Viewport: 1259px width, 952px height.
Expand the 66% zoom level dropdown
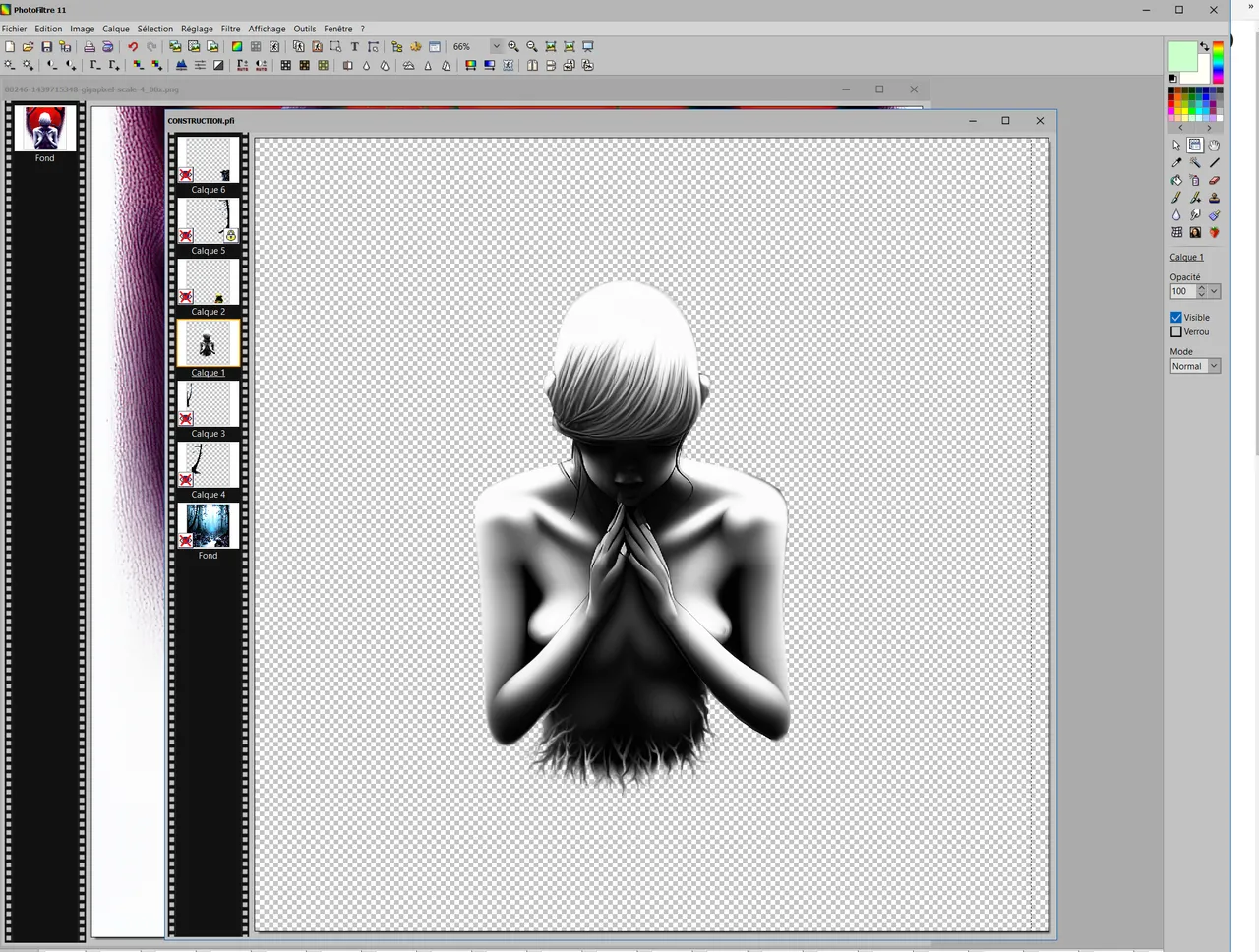[496, 47]
